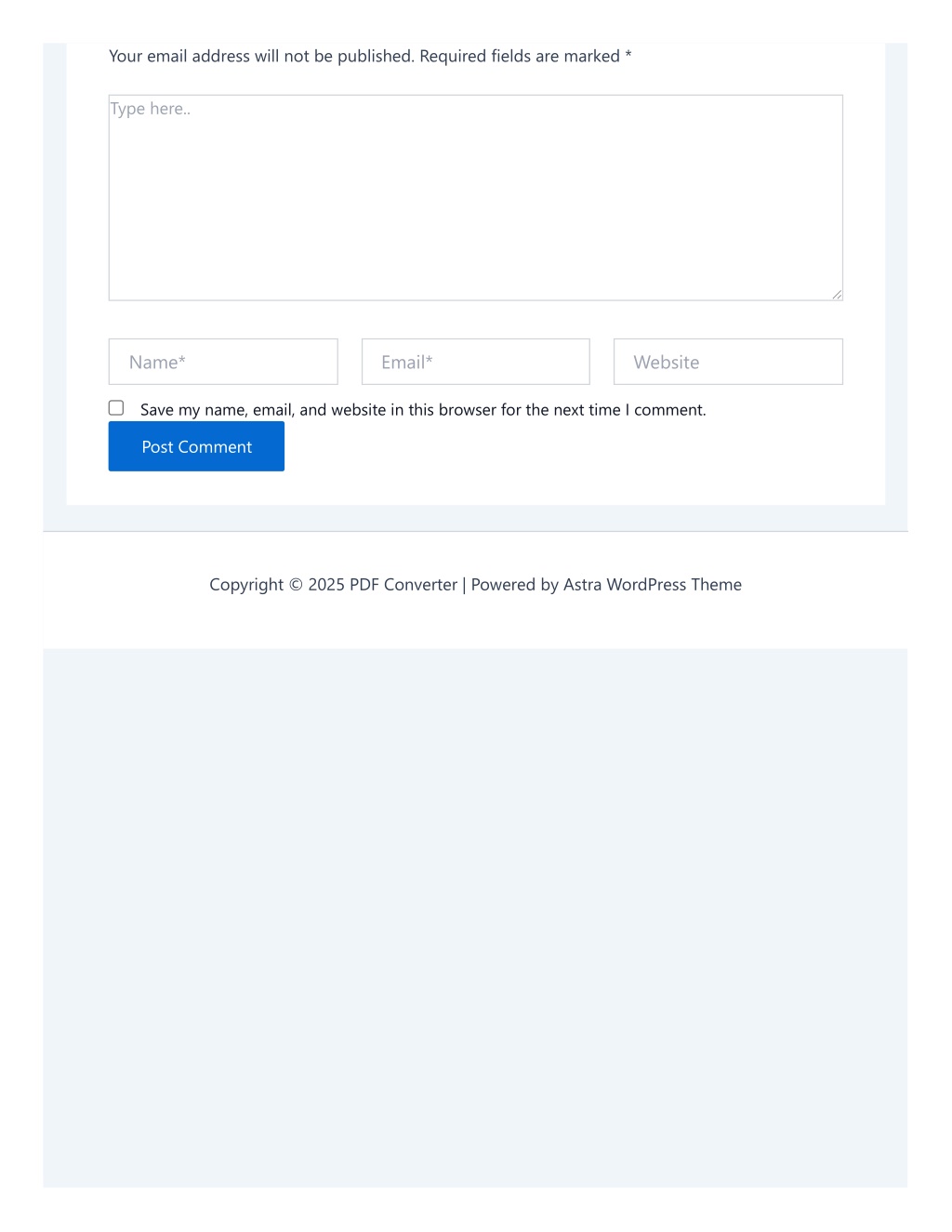Click the "2025" year in footer
This screenshot has height=1232, width=952.
[326, 585]
